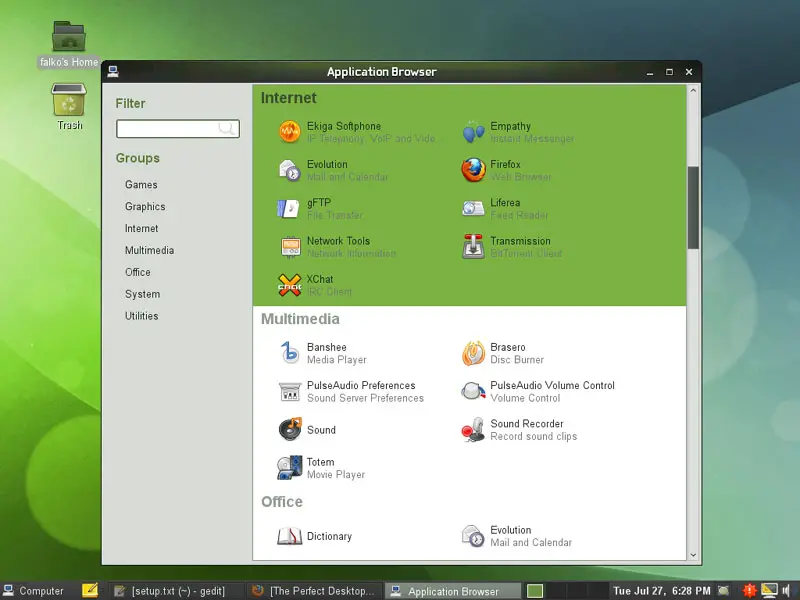800x600 pixels.
Task: Click inside the Filter search field
Action: 178,129
